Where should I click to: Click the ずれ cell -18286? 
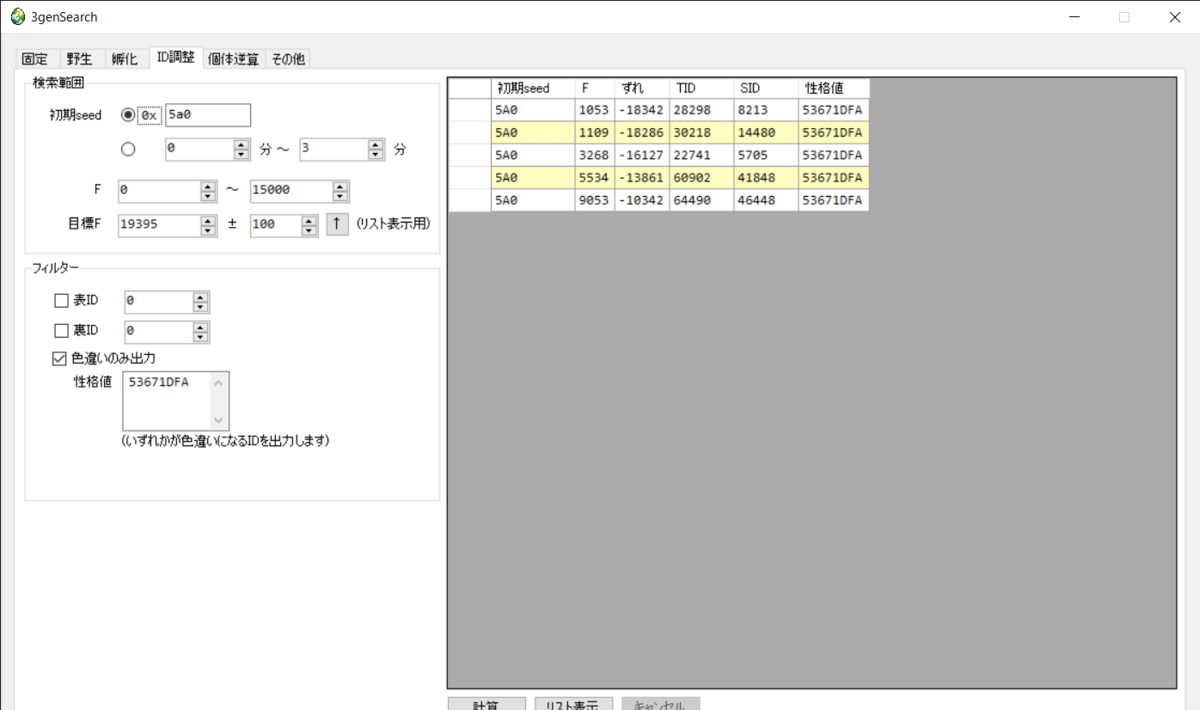tap(642, 132)
